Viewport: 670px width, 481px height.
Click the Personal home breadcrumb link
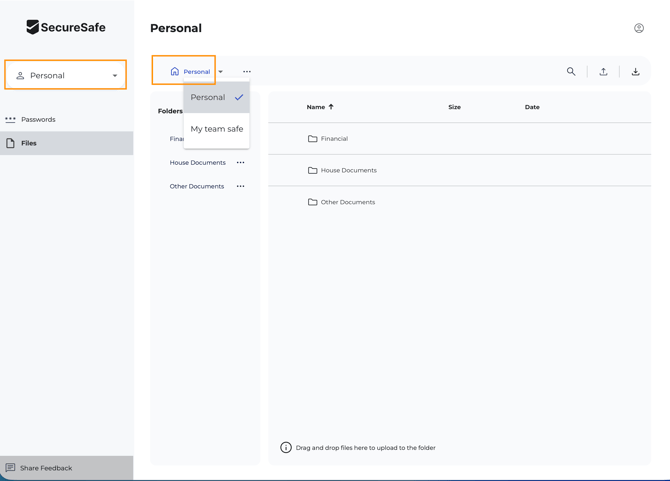pyautogui.click(x=190, y=72)
